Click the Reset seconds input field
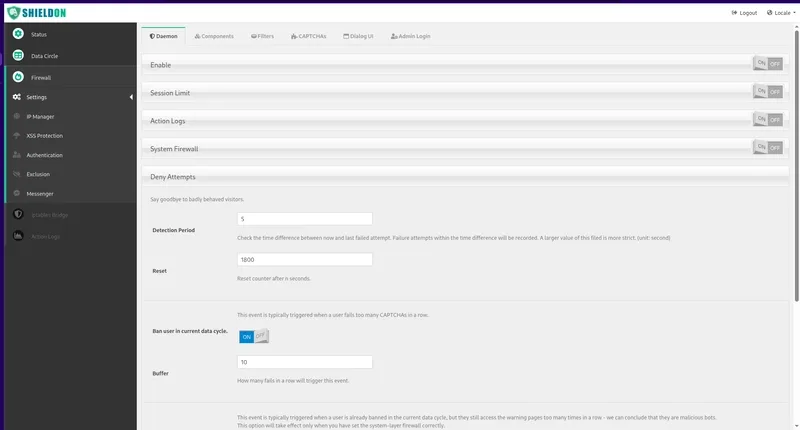 point(305,260)
